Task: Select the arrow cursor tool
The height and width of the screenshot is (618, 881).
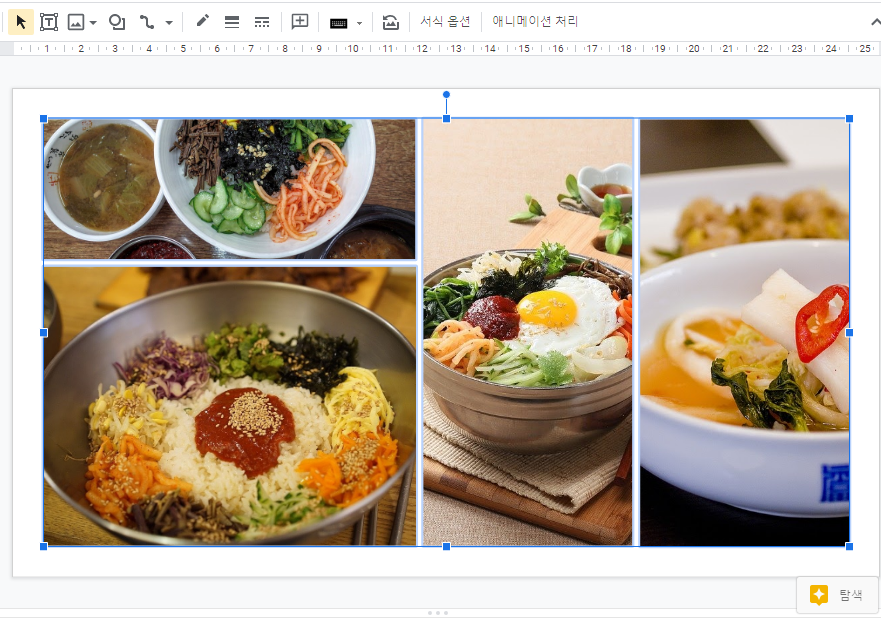Action: tap(21, 22)
